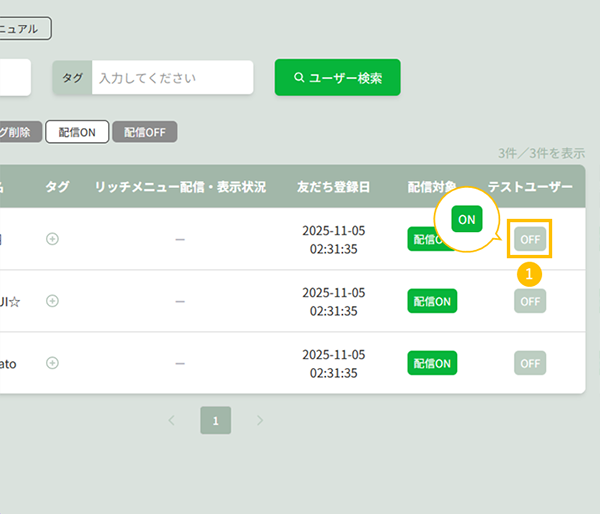Toggle the highlighted テストユーザー OFF switch
600x514 pixels.
[530, 239]
